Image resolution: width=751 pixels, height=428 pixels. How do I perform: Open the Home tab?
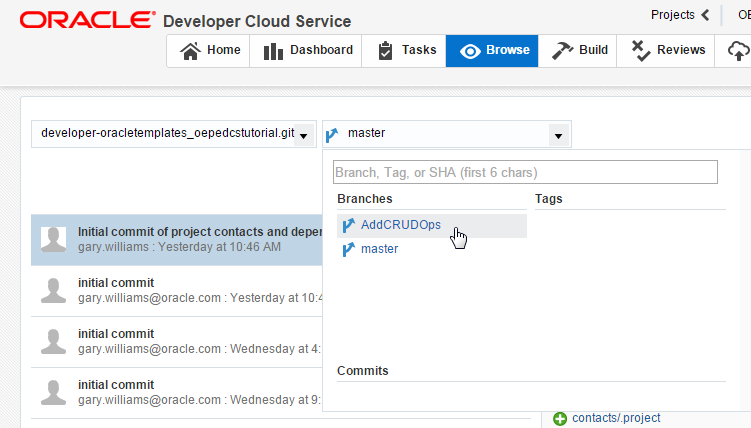(x=211, y=50)
